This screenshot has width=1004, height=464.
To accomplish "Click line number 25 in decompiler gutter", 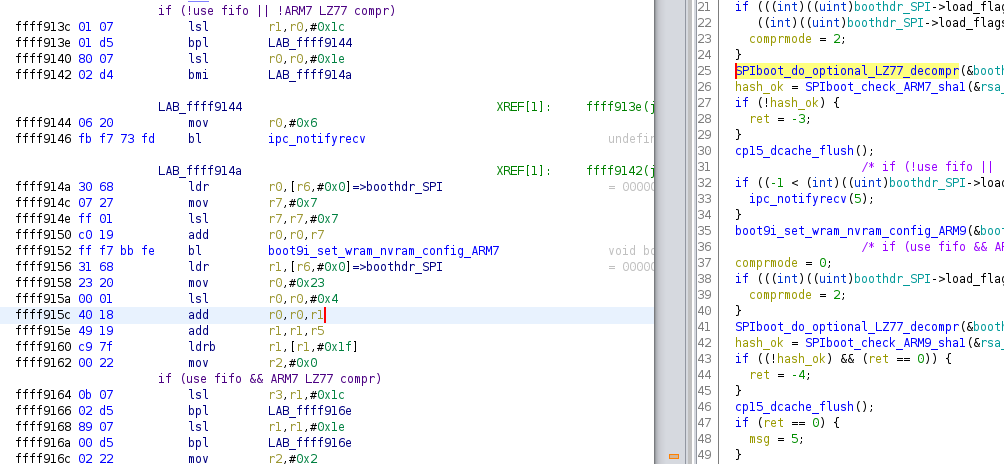I will (704, 71).
